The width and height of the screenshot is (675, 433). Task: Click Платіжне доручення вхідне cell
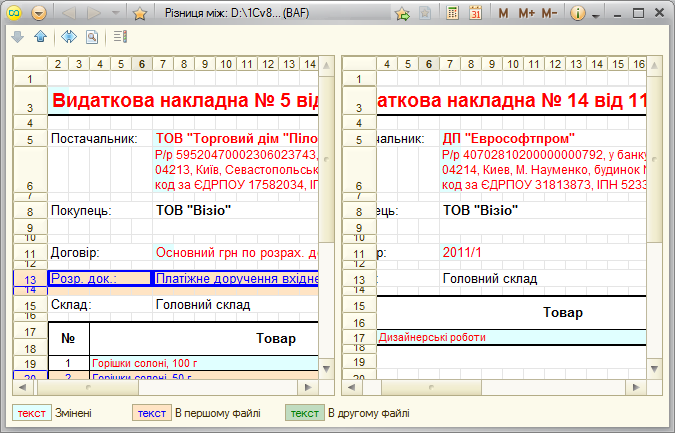236,278
